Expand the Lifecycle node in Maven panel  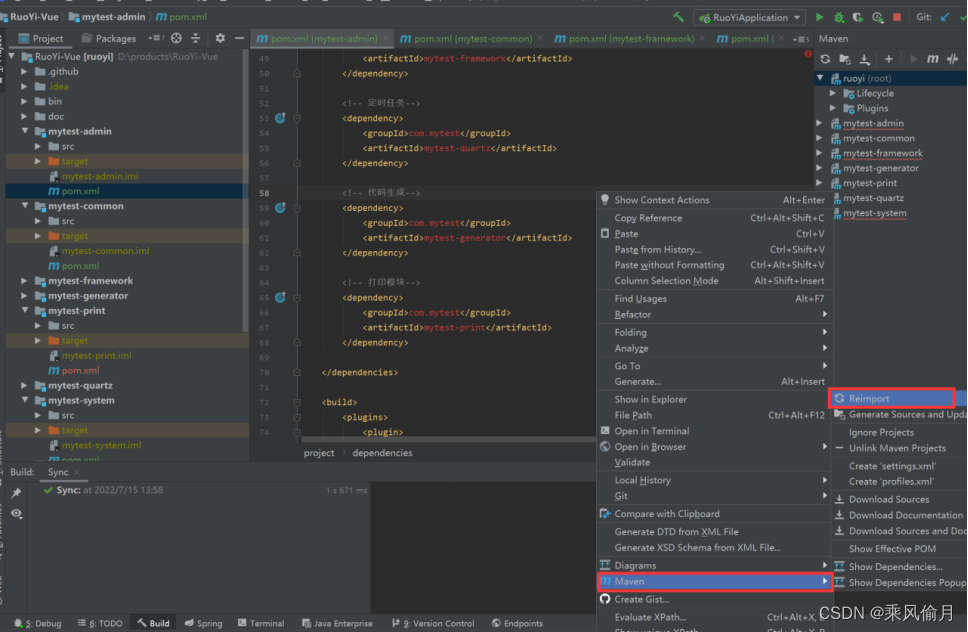point(834,93)
